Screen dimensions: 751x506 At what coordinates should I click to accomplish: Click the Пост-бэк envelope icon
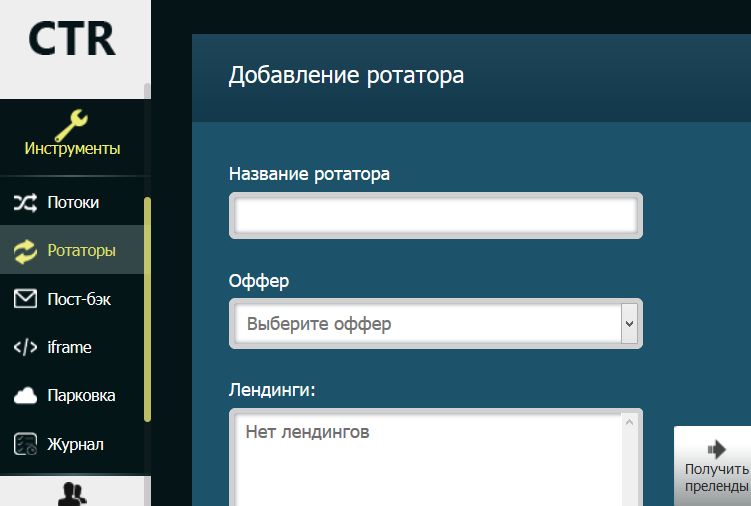(x=25, y=299)
